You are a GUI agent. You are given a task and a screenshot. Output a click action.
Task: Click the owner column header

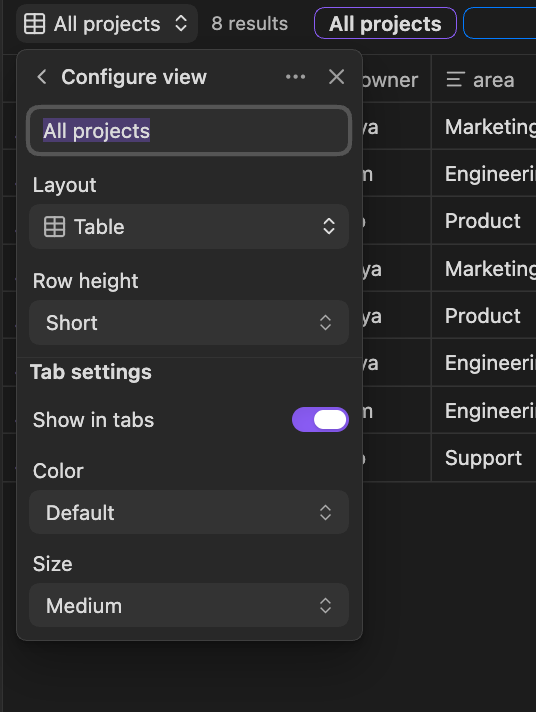tap(397, 80)
